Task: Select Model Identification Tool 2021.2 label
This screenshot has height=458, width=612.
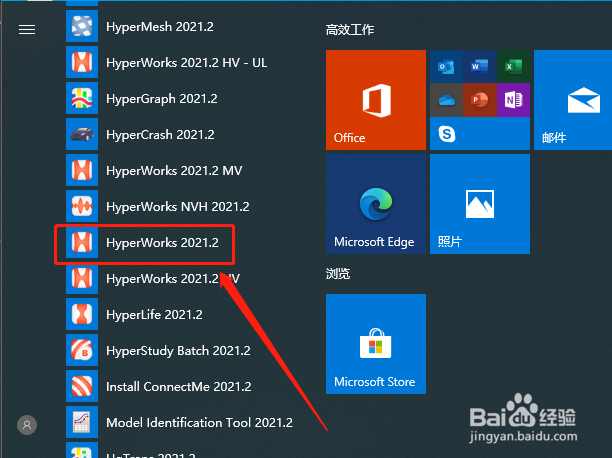Action: [x=199, y=422]
